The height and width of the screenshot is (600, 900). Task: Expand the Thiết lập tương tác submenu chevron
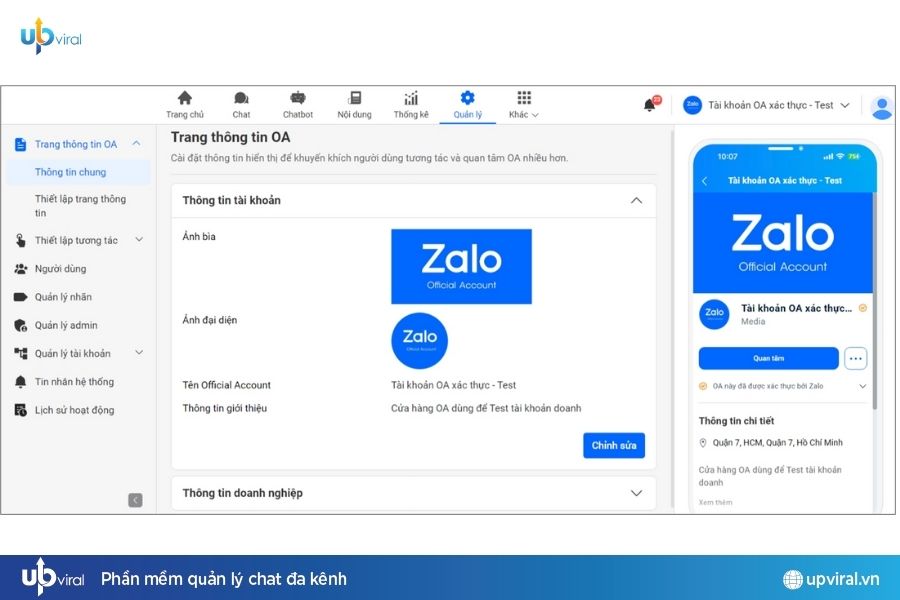click(x=139, y=240)
